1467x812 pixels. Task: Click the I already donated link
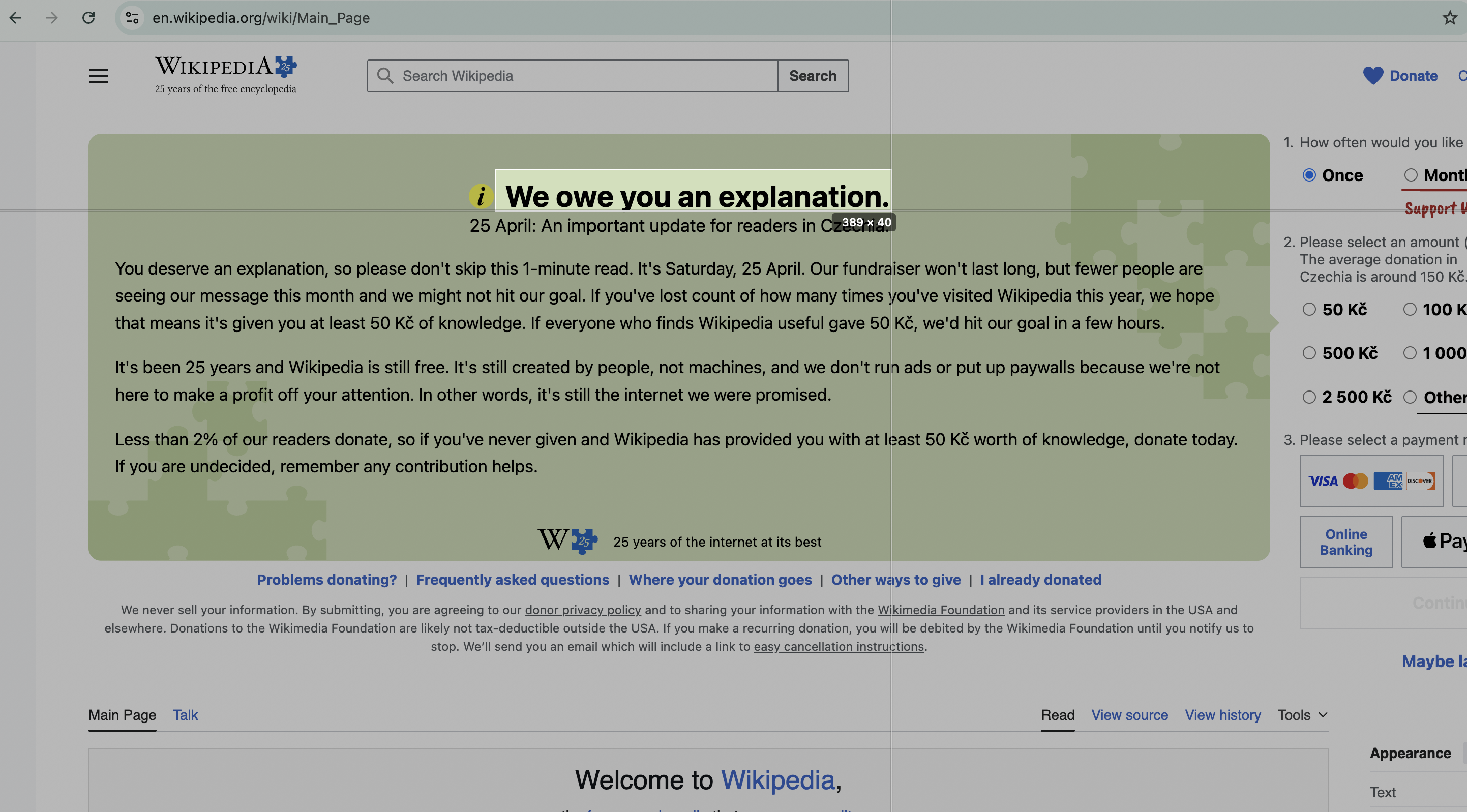click(x=1040, y=580)
